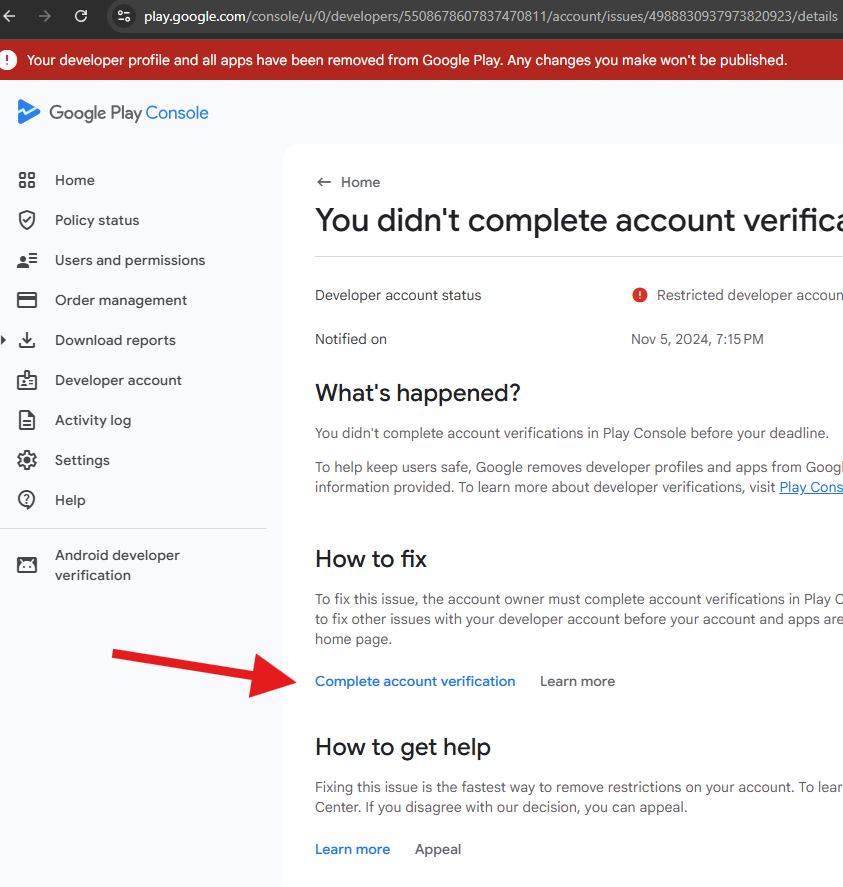Click the Settings gear icon
Image resolution: width=843 pixels, height=887 pixels.
coord(27,460)
